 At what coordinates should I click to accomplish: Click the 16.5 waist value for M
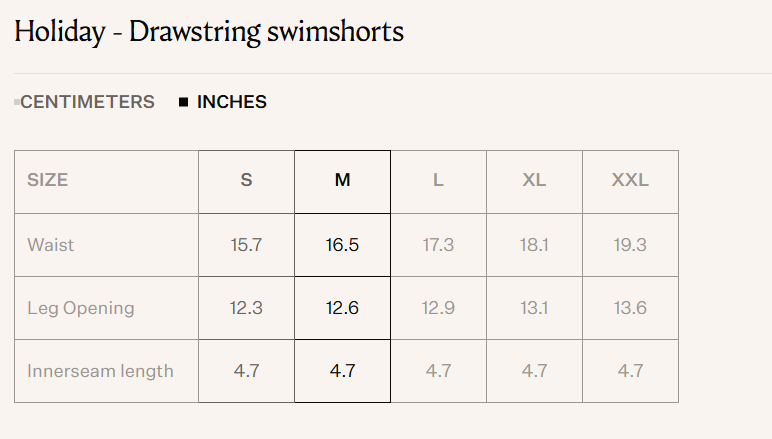click(x=342, y=245)
